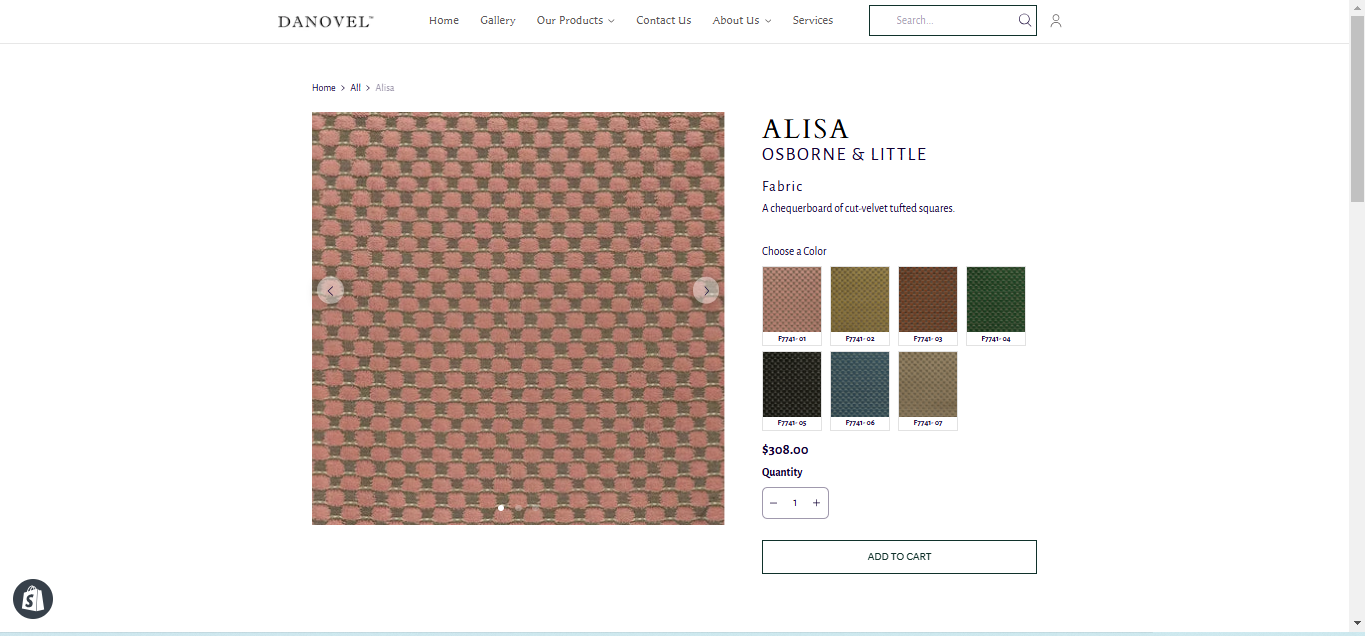
Task: Select the brown F7741-03 color swatch
Action: tap(928, 305)
